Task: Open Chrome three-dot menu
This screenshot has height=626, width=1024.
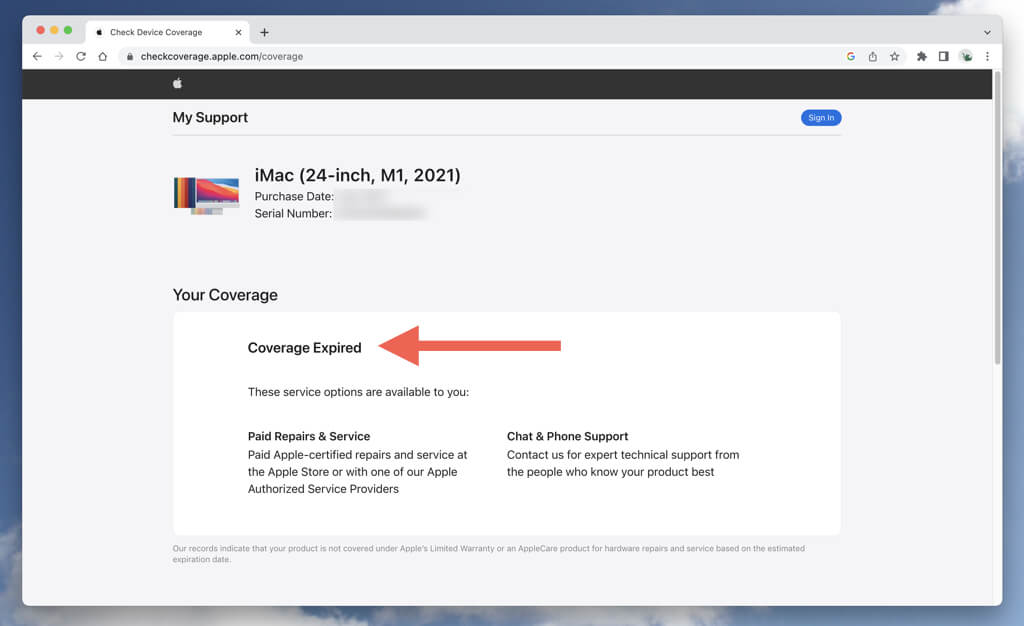Action: click(987, 56)
